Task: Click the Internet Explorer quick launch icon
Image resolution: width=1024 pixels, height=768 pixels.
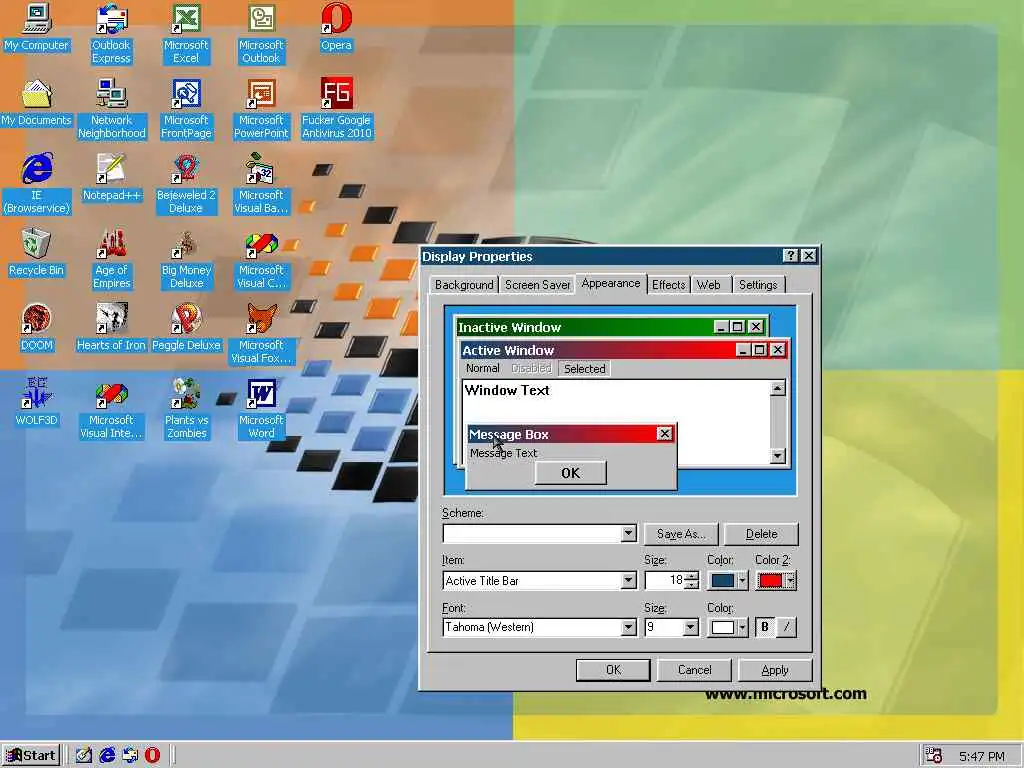Action: [x=107, y=756]
